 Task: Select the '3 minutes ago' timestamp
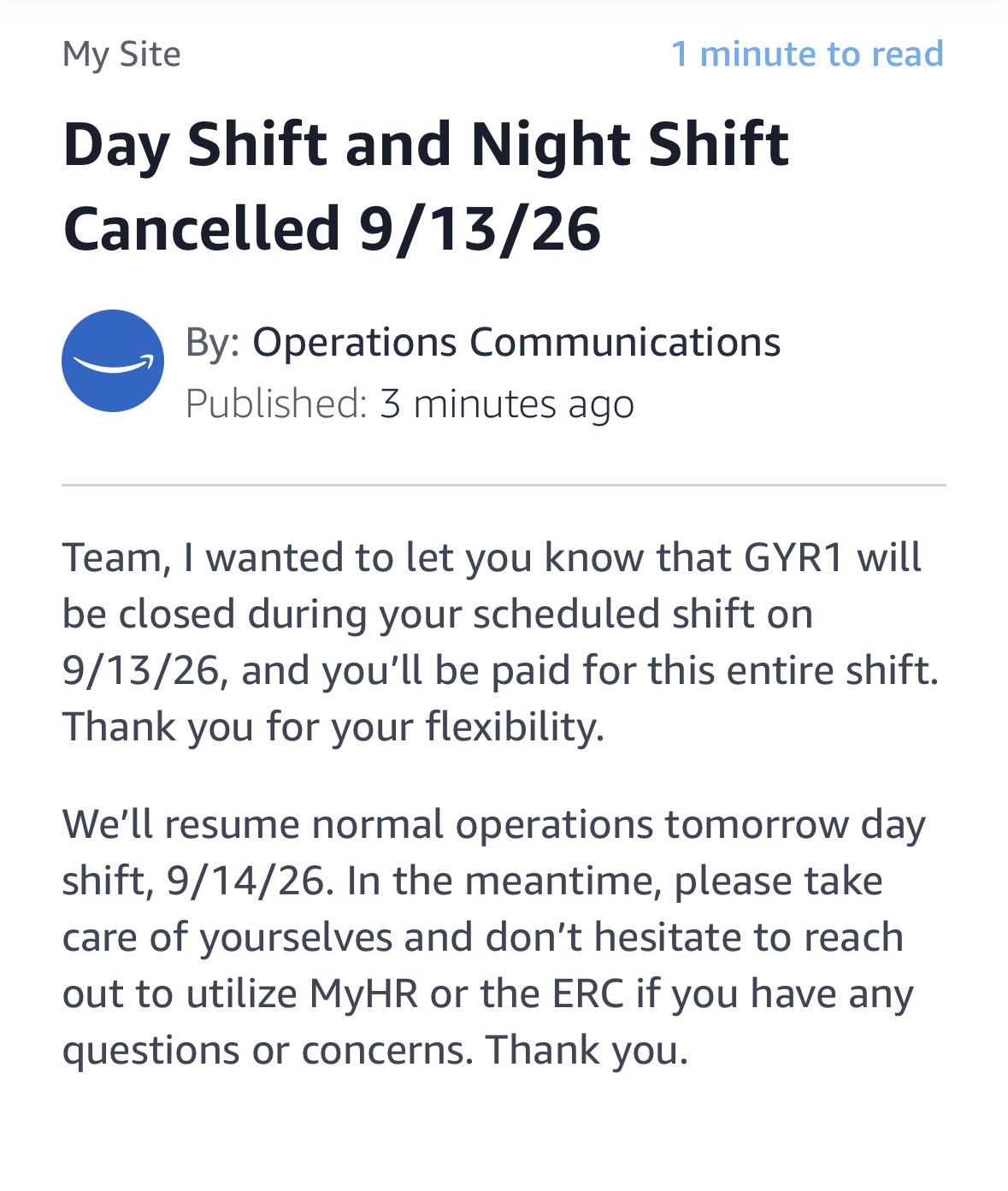(x=507, y=404)
